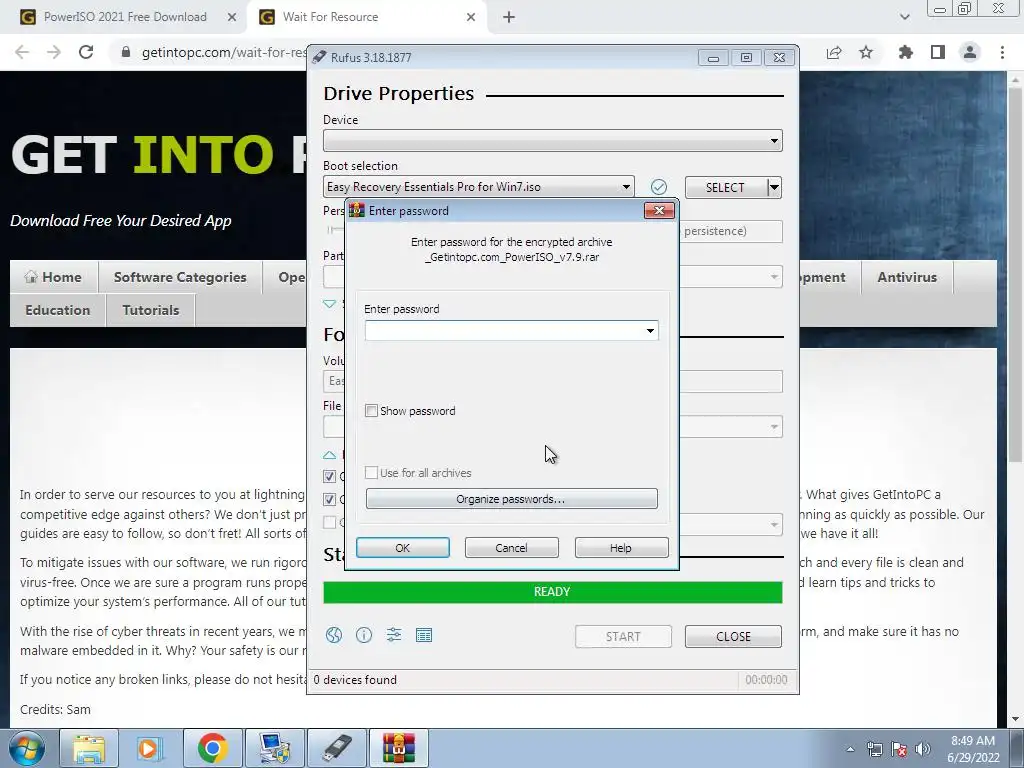1024x768 pixels.
Task: Toggle Chrome side panel icon
Action: 938,52
